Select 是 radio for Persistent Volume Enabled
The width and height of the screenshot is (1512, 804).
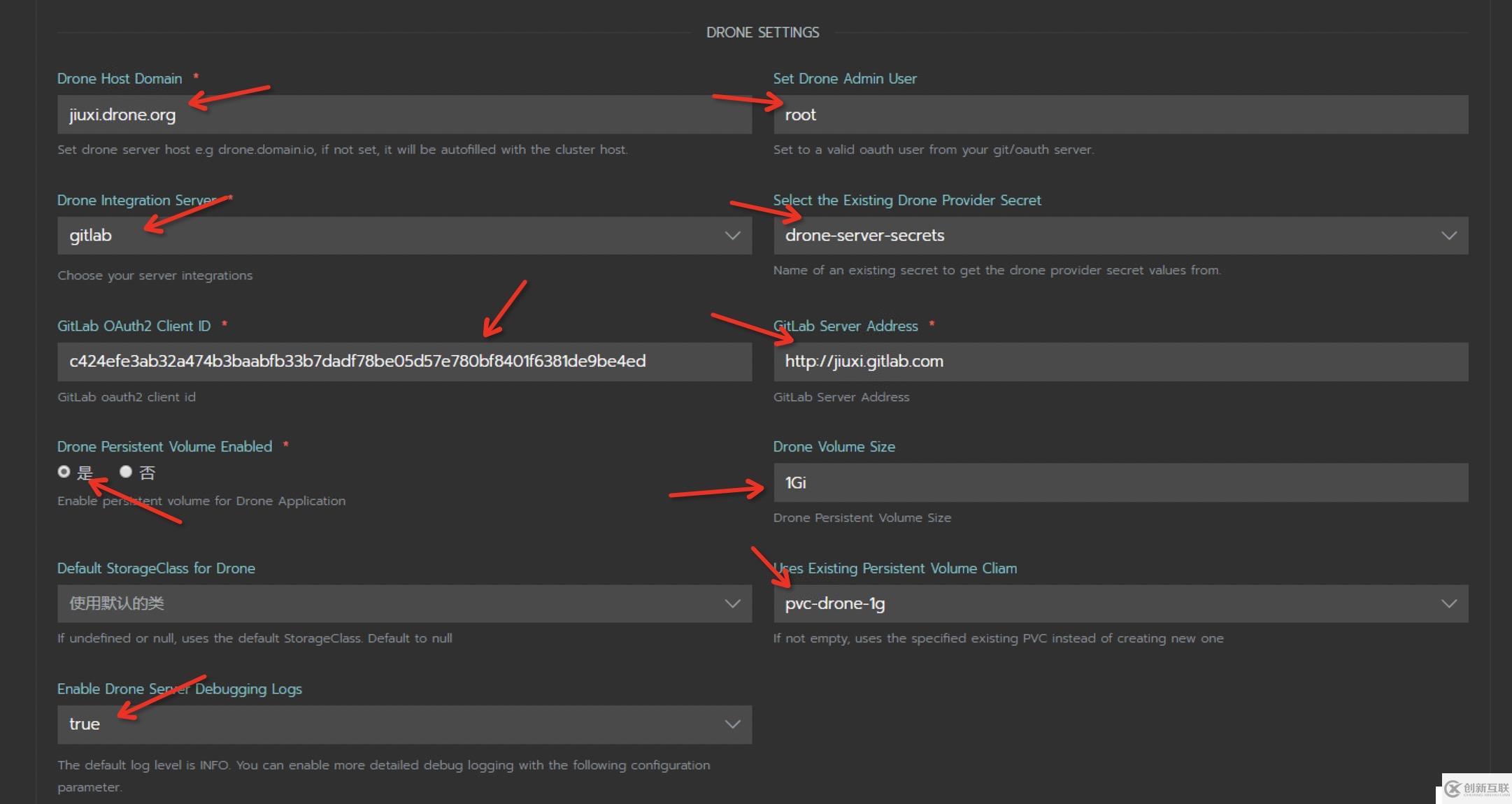[64, 472]
